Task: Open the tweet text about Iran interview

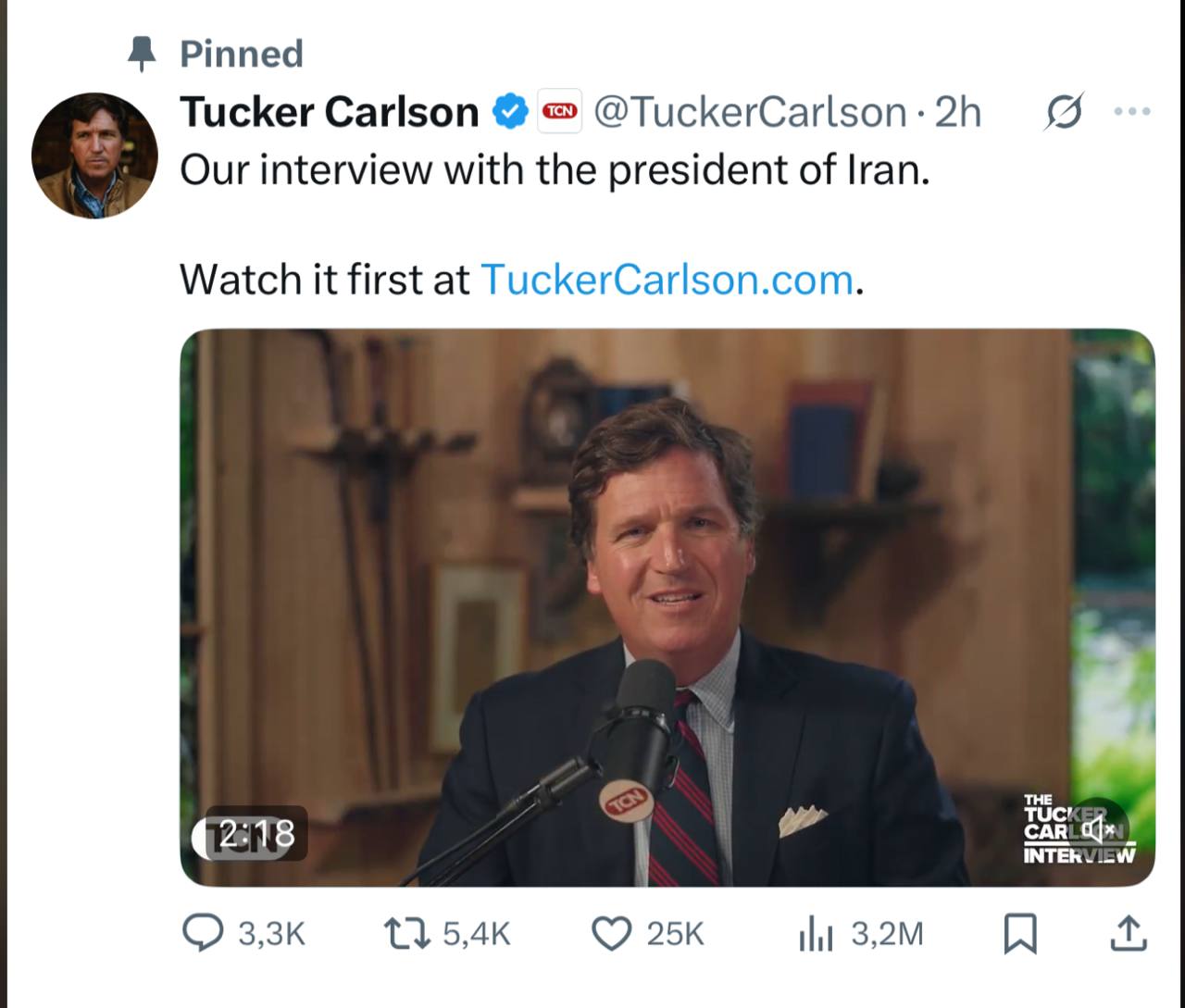Action: 555,169
